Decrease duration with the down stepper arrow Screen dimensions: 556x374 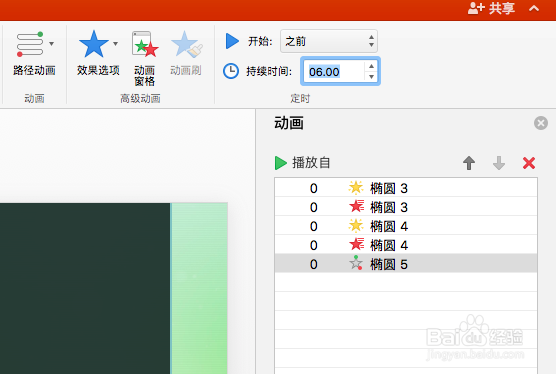[x=371, y=77]
